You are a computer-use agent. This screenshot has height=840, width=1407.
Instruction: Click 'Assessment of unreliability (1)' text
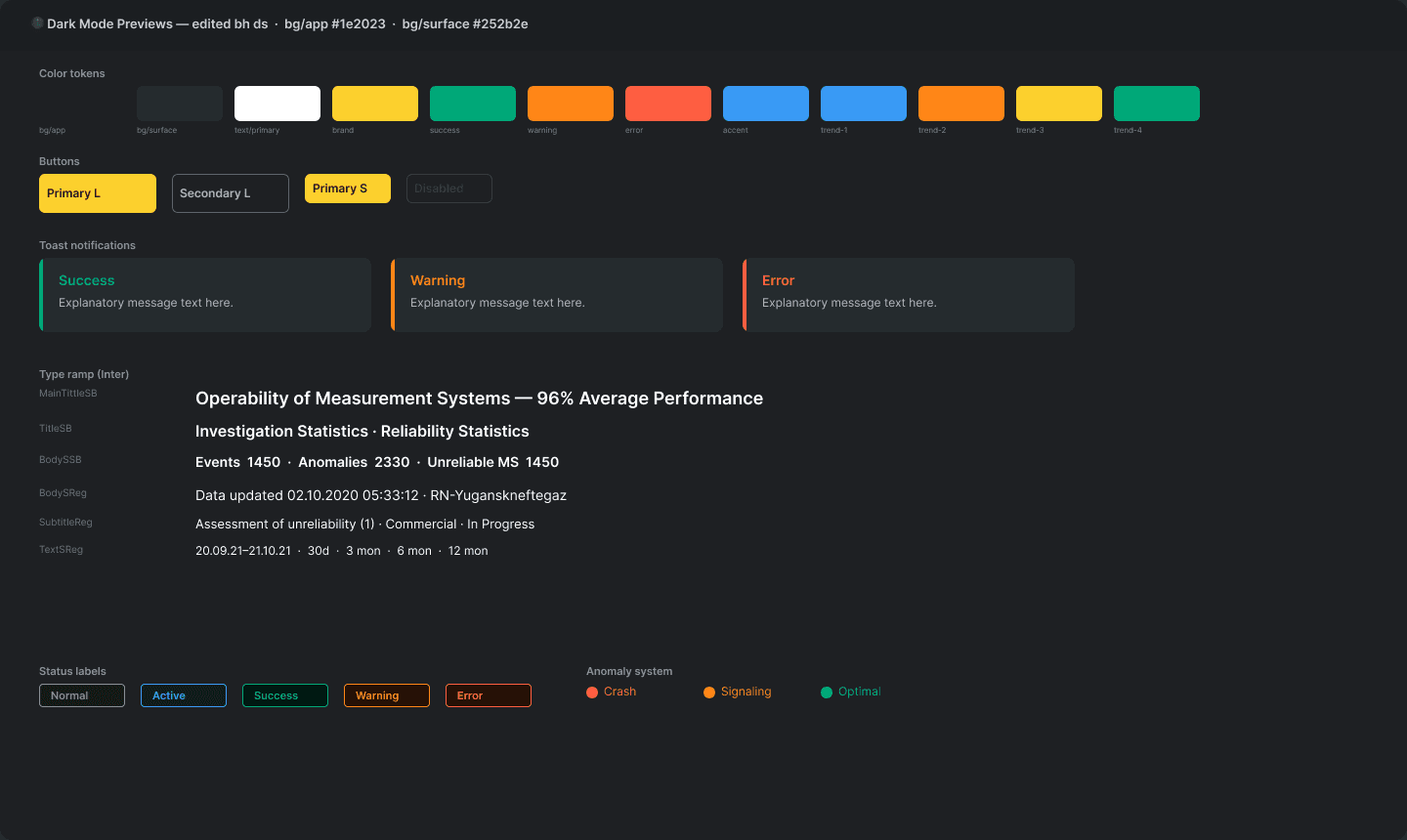(285, 525)
